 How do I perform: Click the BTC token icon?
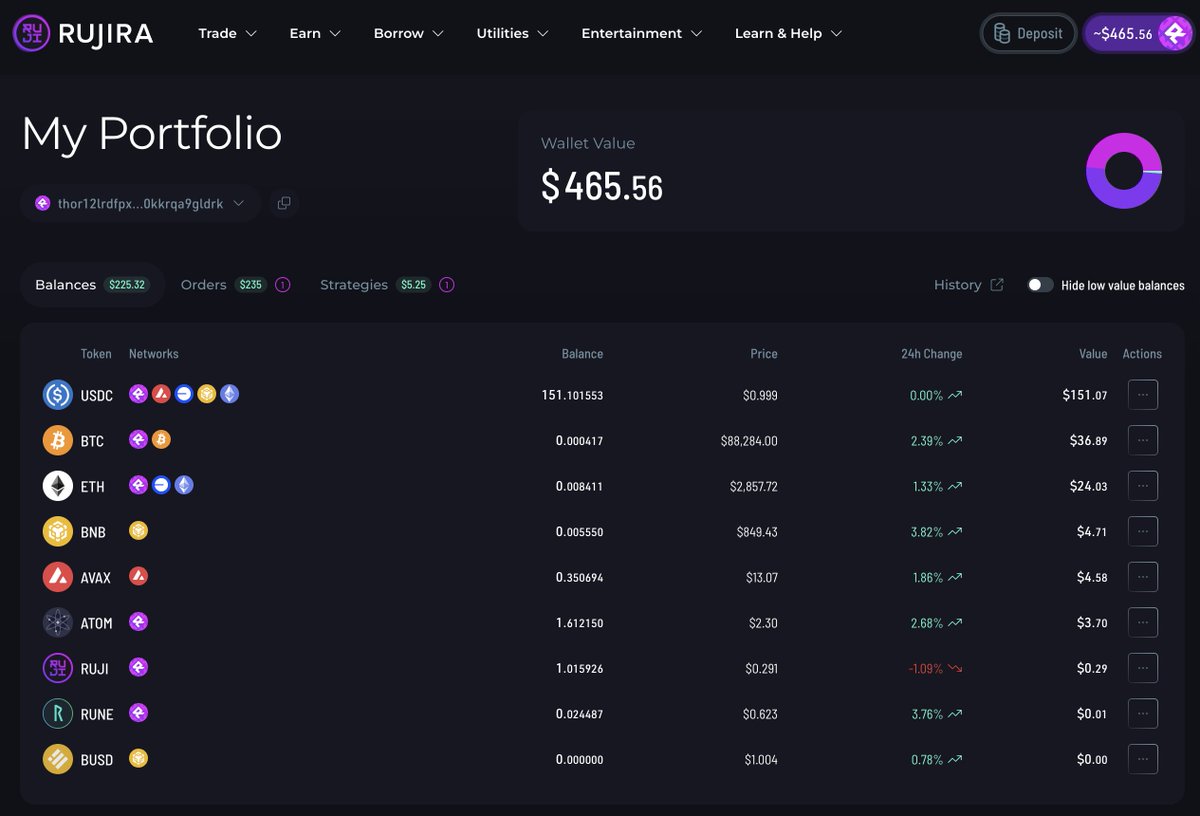coord(58,440)
